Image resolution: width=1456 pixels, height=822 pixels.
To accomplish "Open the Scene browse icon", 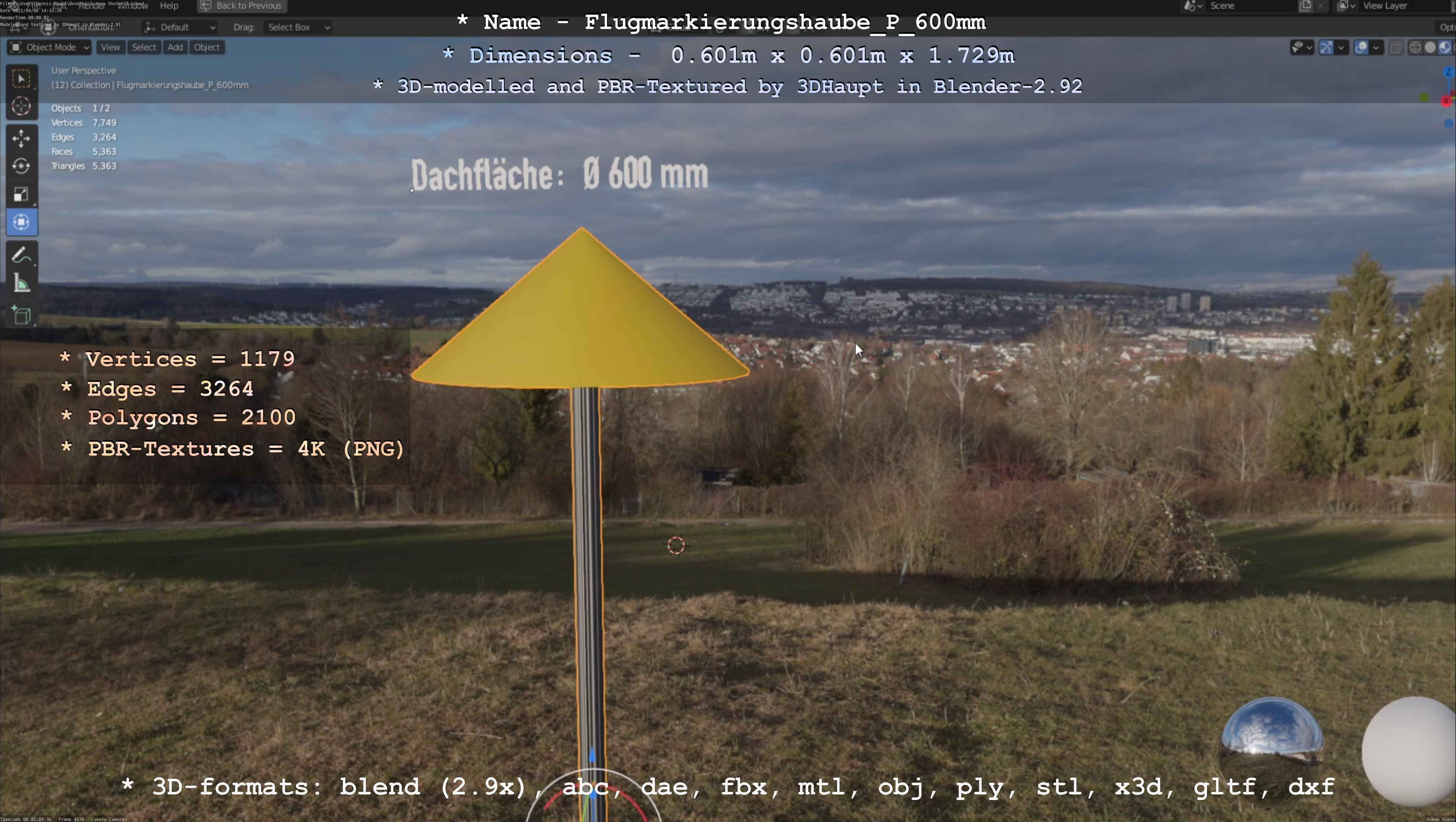I will point(1193,6).
